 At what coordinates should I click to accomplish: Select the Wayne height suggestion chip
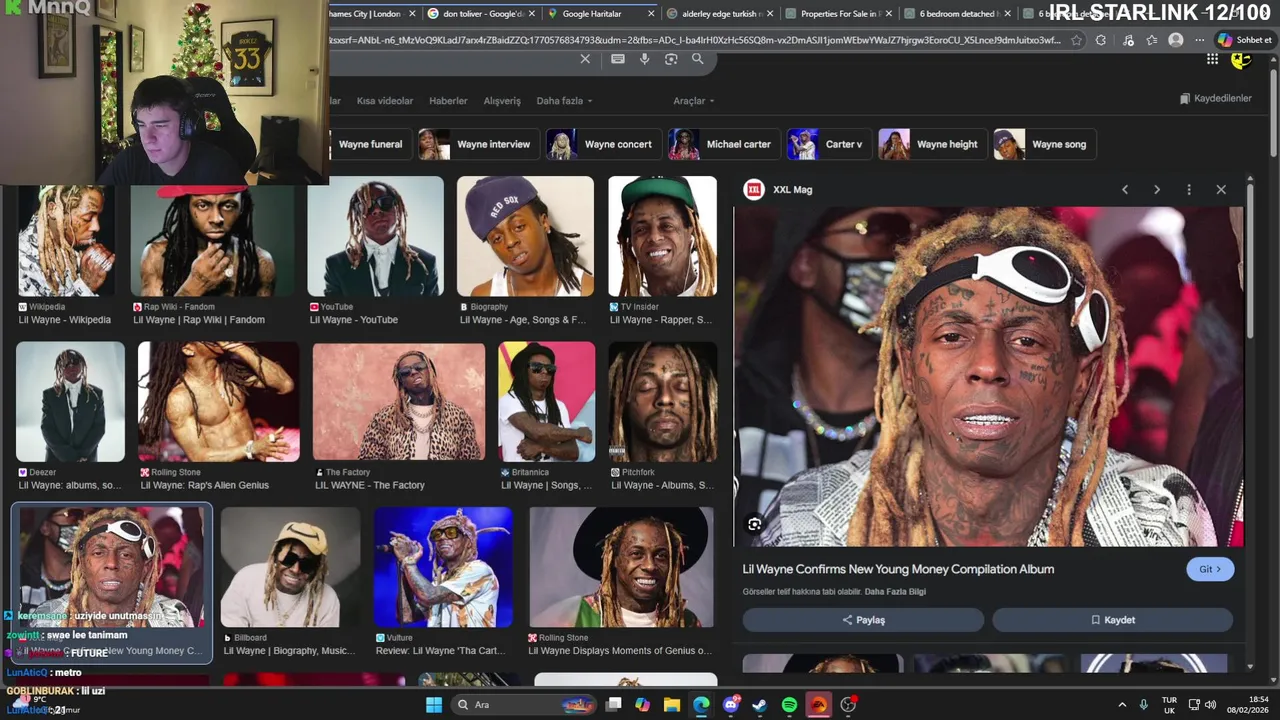coord(932,144)
